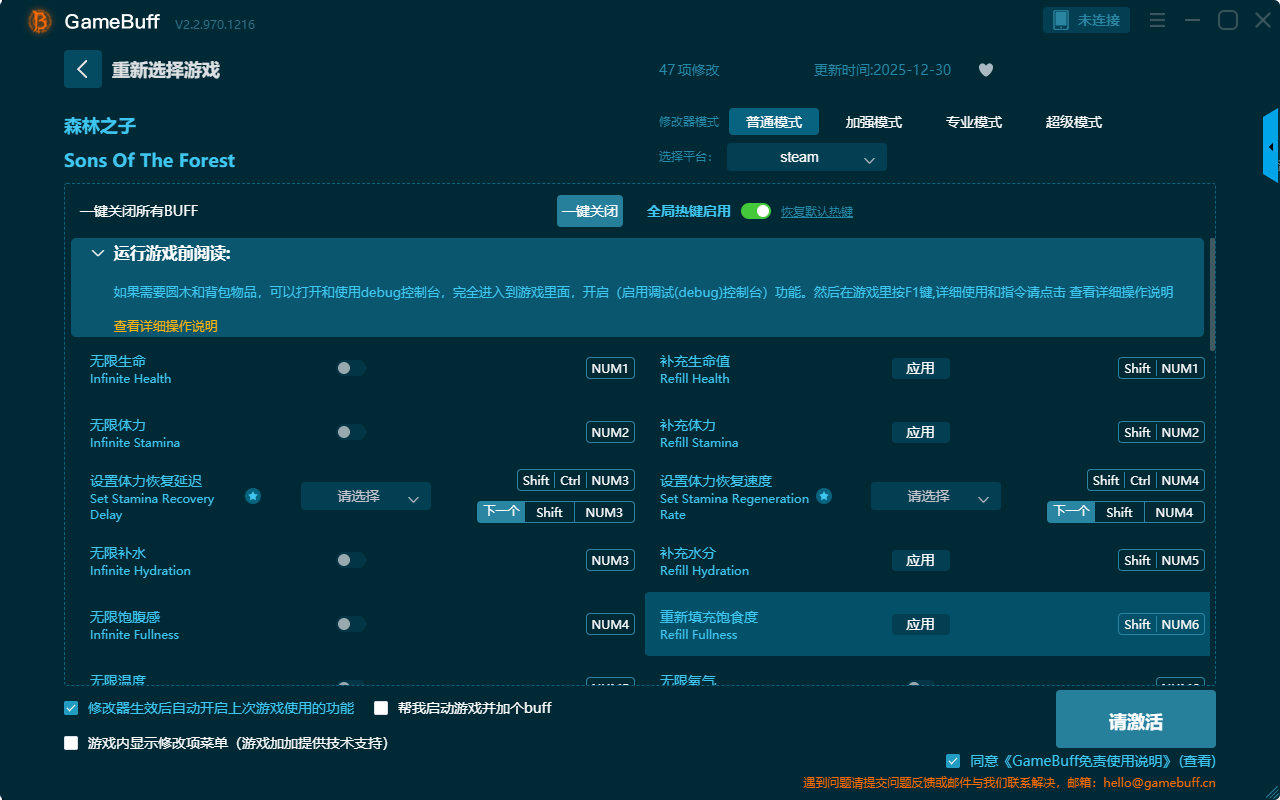Collapse the 运行游戏前阅读 section
The image size is (1280, 800).
[x=98, y=254]
